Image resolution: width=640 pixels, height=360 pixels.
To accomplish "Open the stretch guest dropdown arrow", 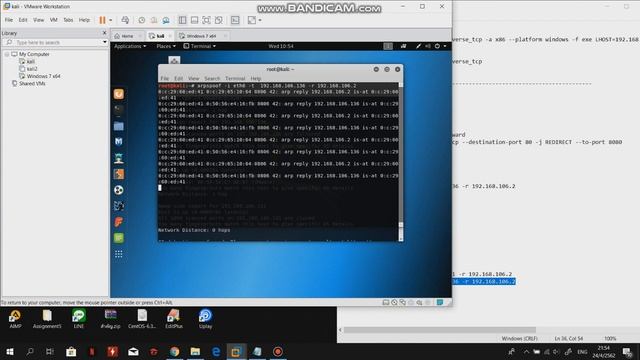I will [x=260, y=20].
